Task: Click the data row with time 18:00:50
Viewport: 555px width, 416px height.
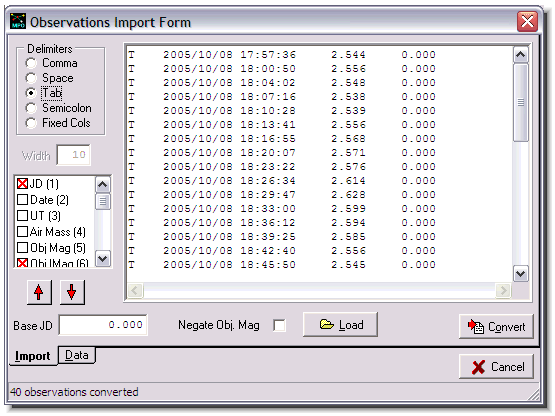Action: (x=282, y=69)
